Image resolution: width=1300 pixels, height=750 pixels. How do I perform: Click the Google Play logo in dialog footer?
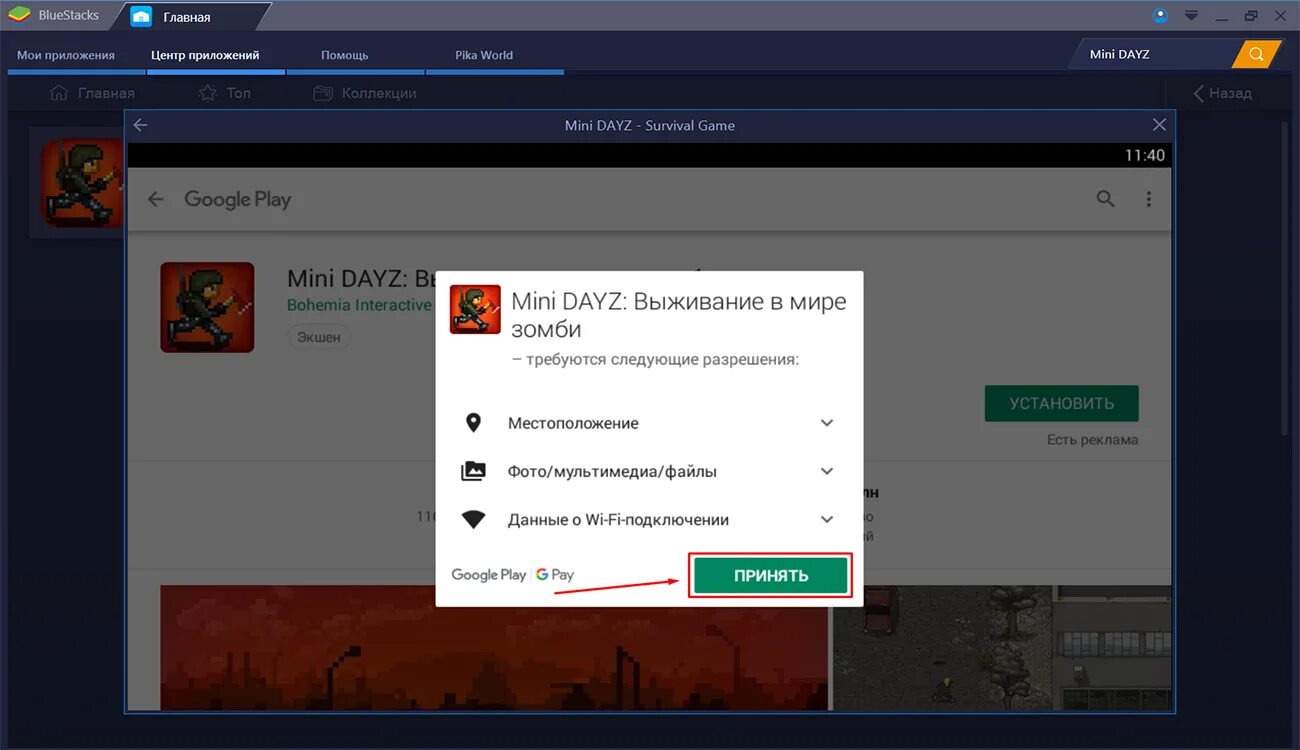point(488,575)
